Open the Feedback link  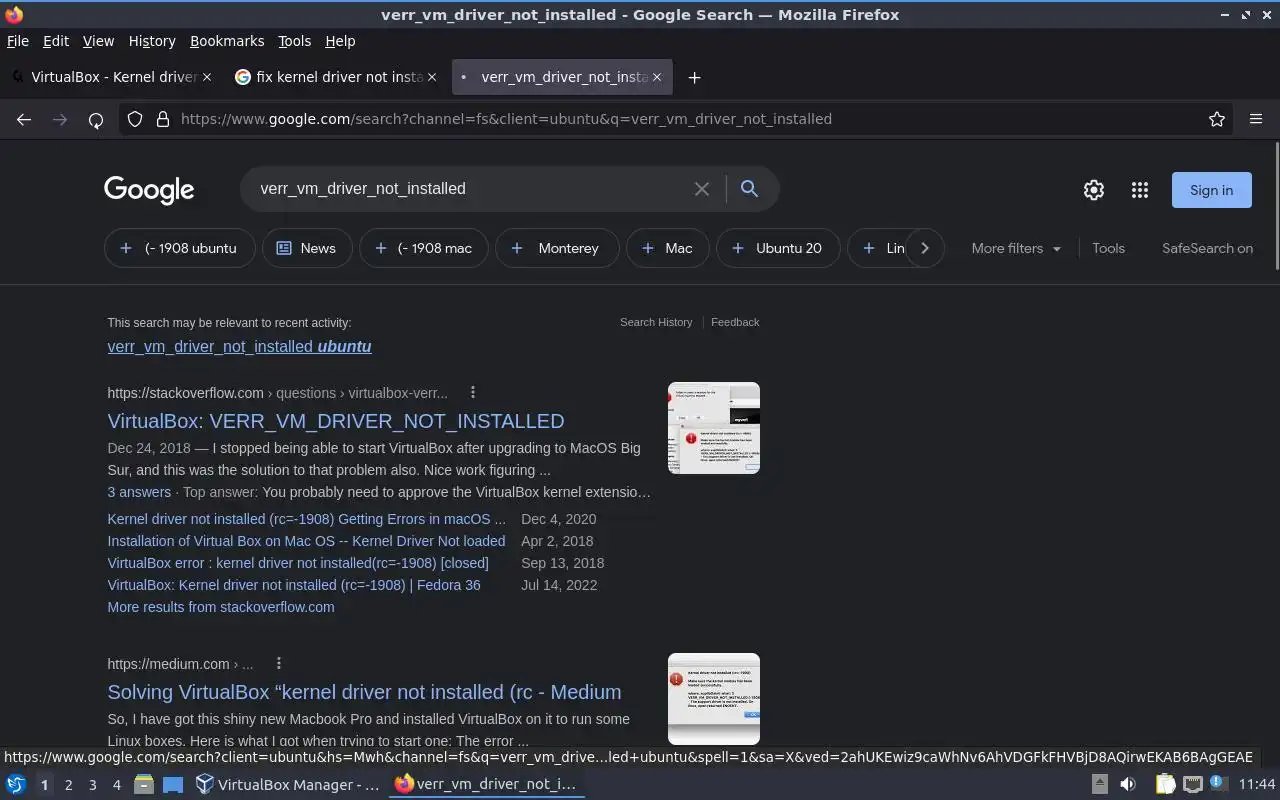click(x=735, y=322)
